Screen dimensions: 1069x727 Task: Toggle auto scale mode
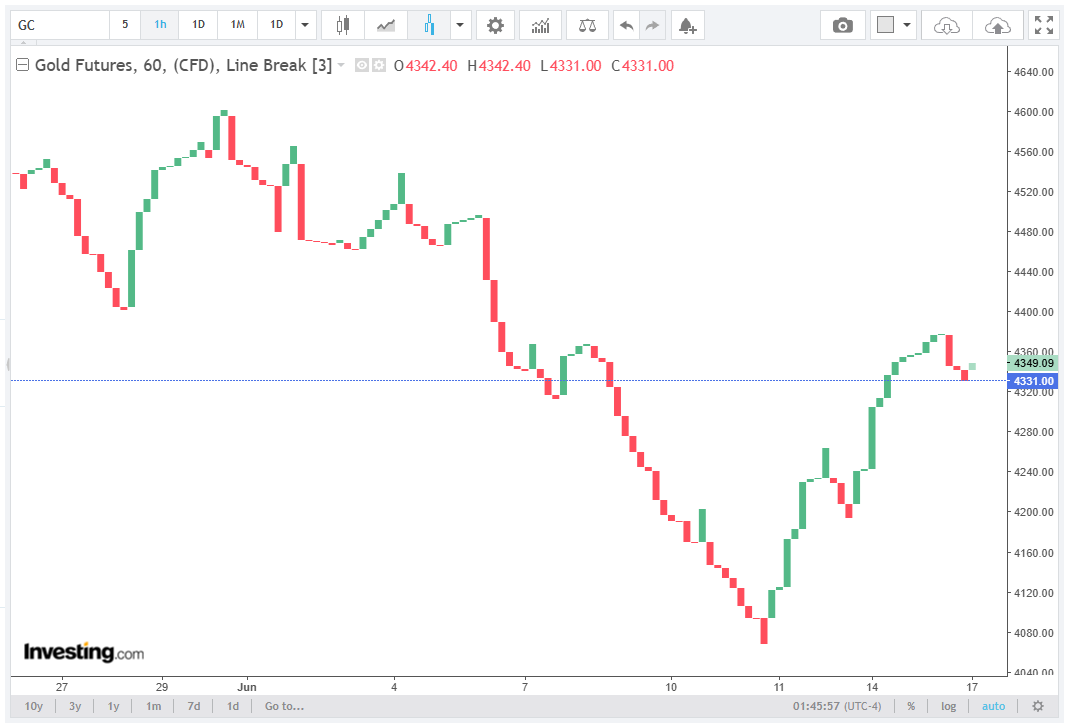click(x=993, y=706)
